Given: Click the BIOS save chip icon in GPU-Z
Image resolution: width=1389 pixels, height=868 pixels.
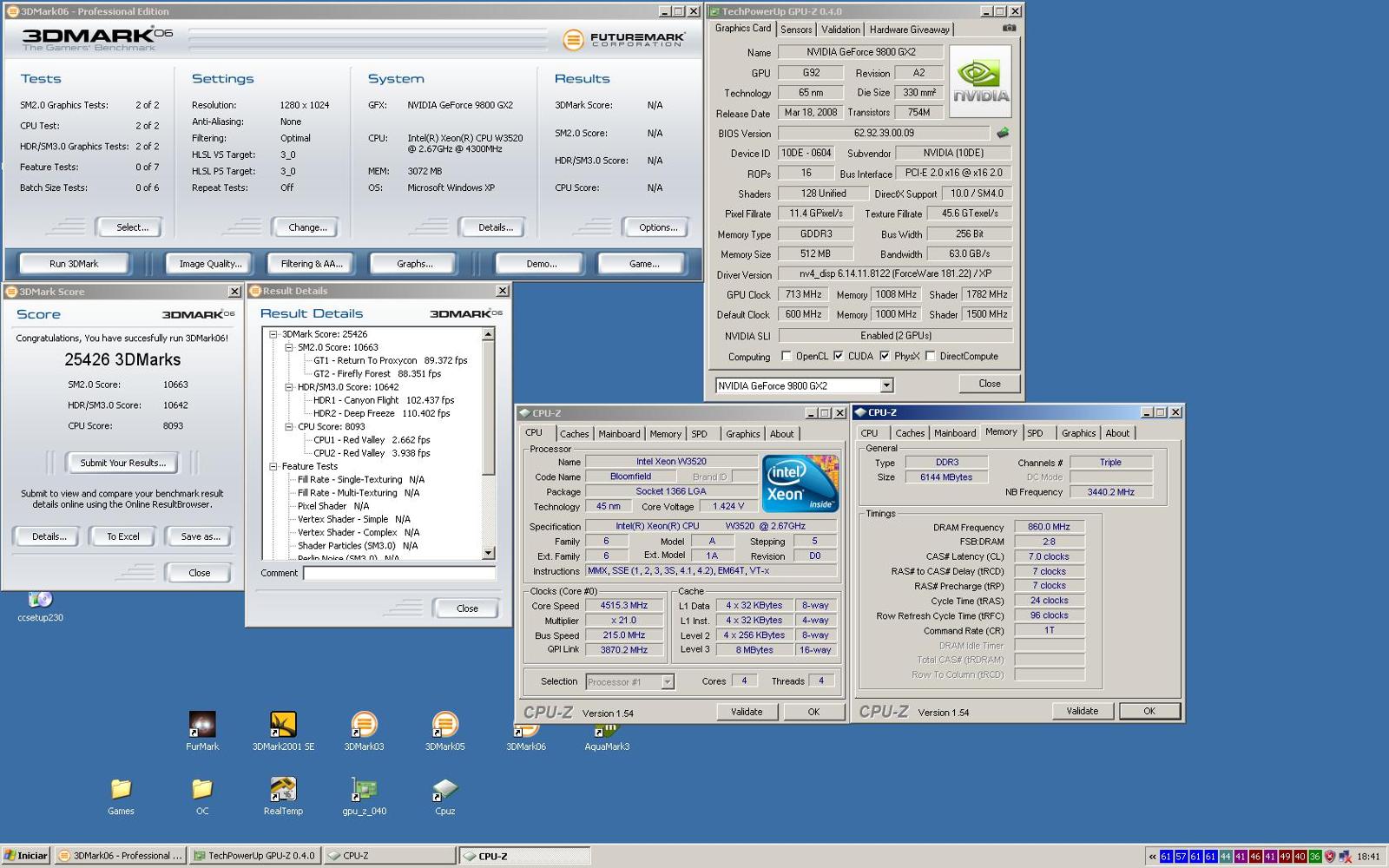Looking at the screenshot, I should point(1003,133).
